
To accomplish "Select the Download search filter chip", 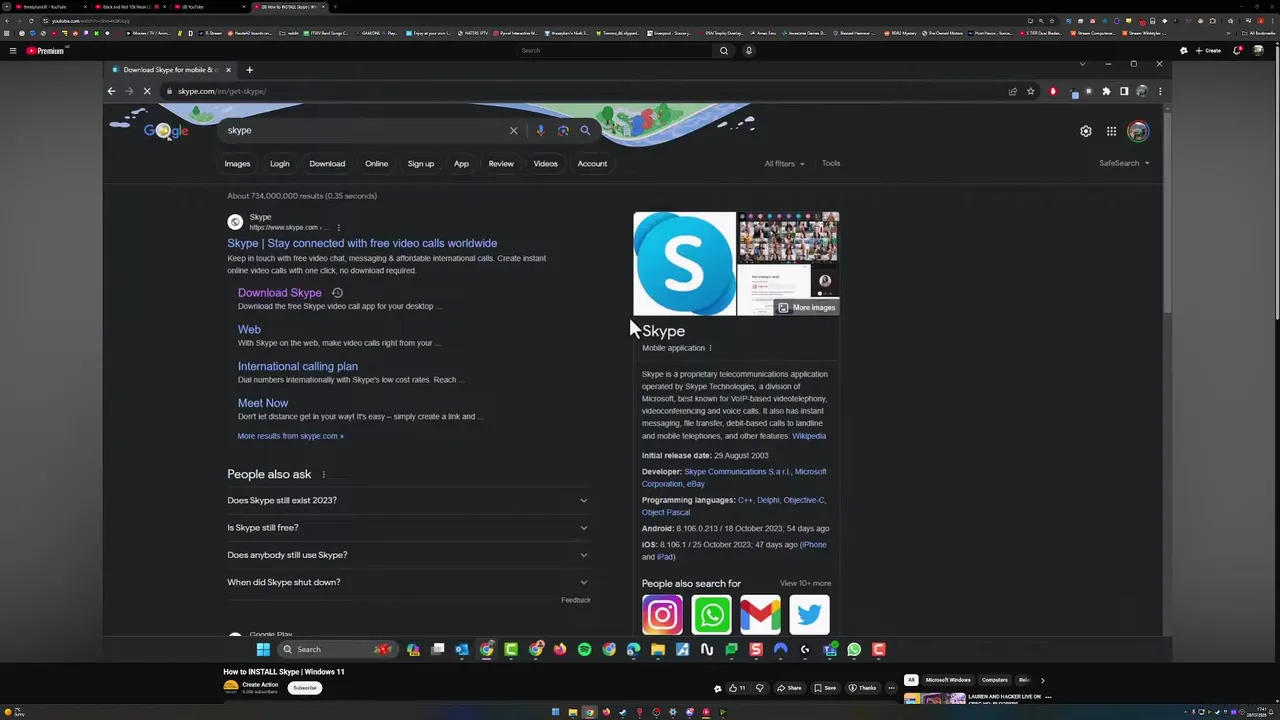I will 327,164.
